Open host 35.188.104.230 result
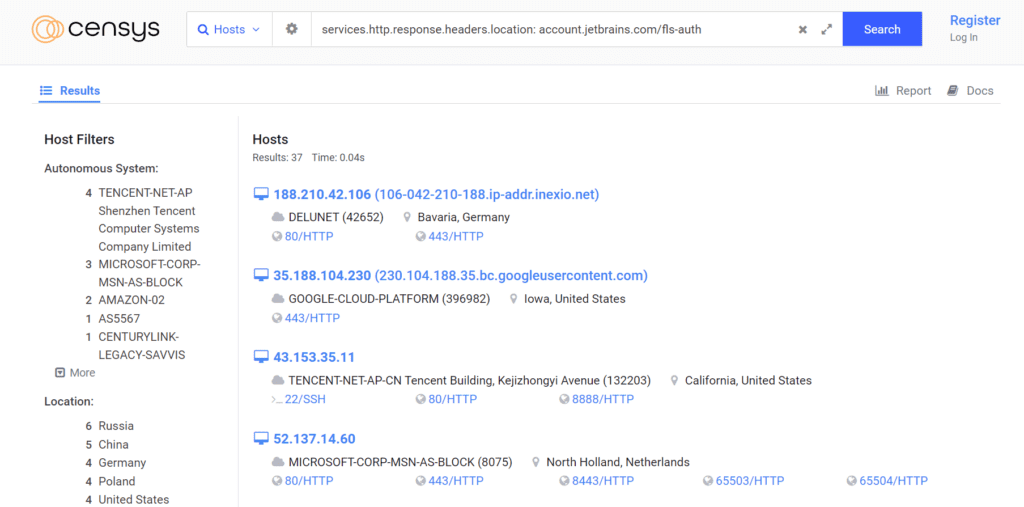The image size is (1024, 507). pyautogui.click(x=322, y=275)
